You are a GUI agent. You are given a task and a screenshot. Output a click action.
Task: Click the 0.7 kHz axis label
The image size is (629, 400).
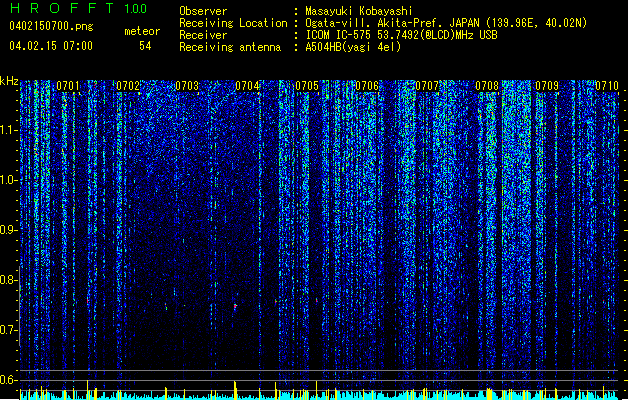tap(9, 330)
